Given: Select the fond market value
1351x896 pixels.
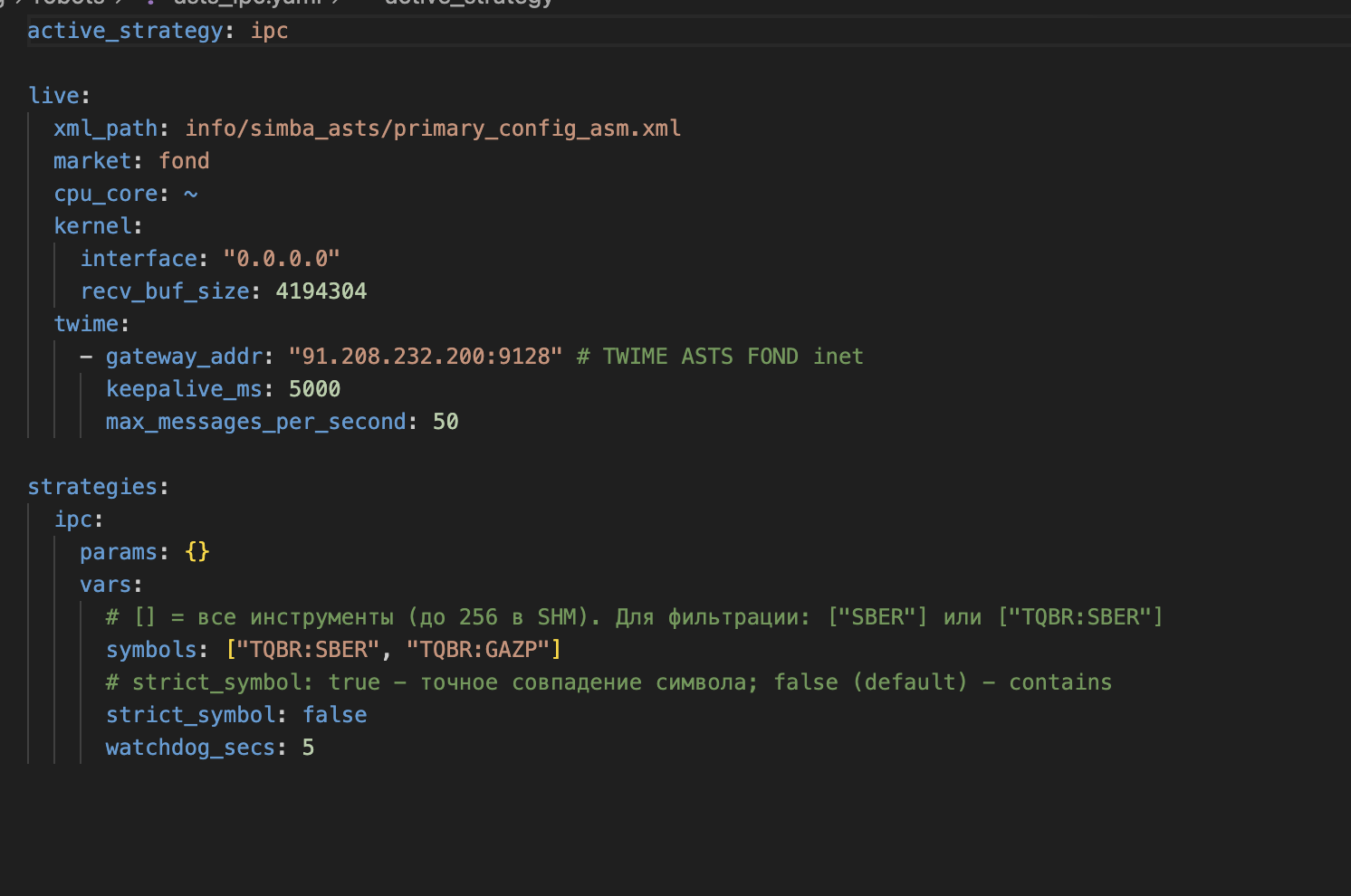Looking at the screenshot, I should [x=184, y=161].
